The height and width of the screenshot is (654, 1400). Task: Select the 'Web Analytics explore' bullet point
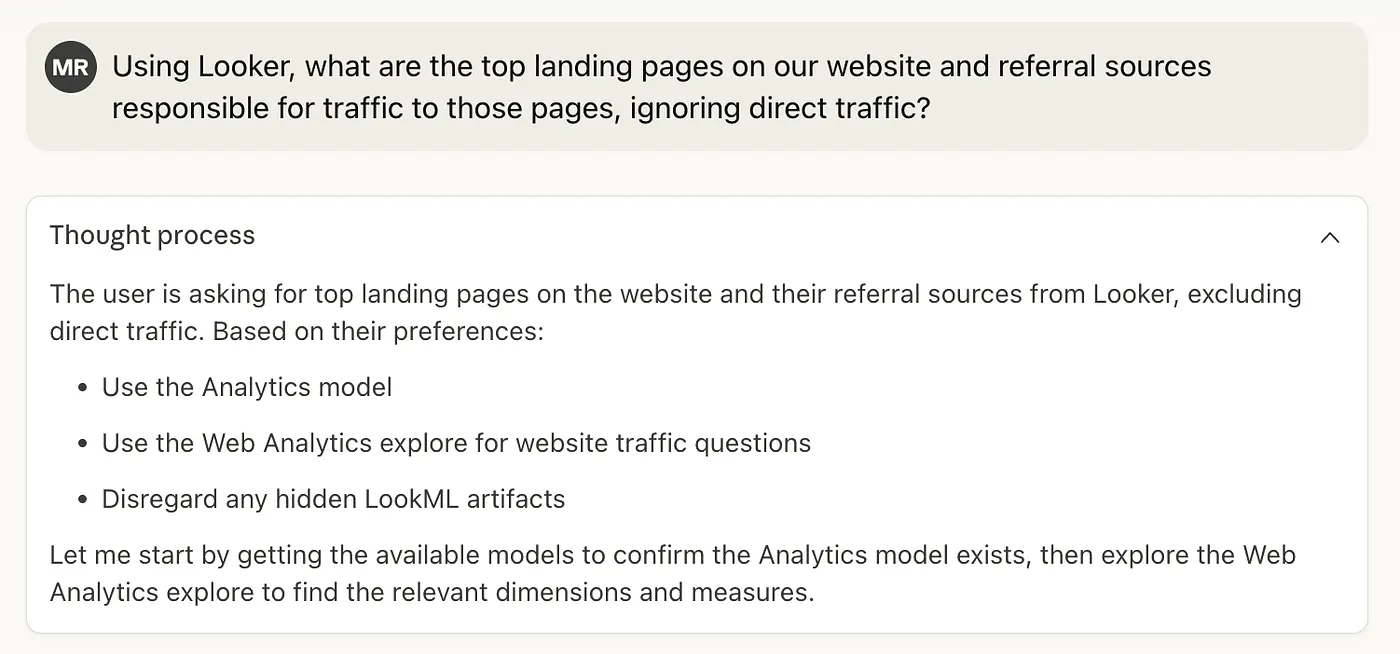tap(455, 443)
